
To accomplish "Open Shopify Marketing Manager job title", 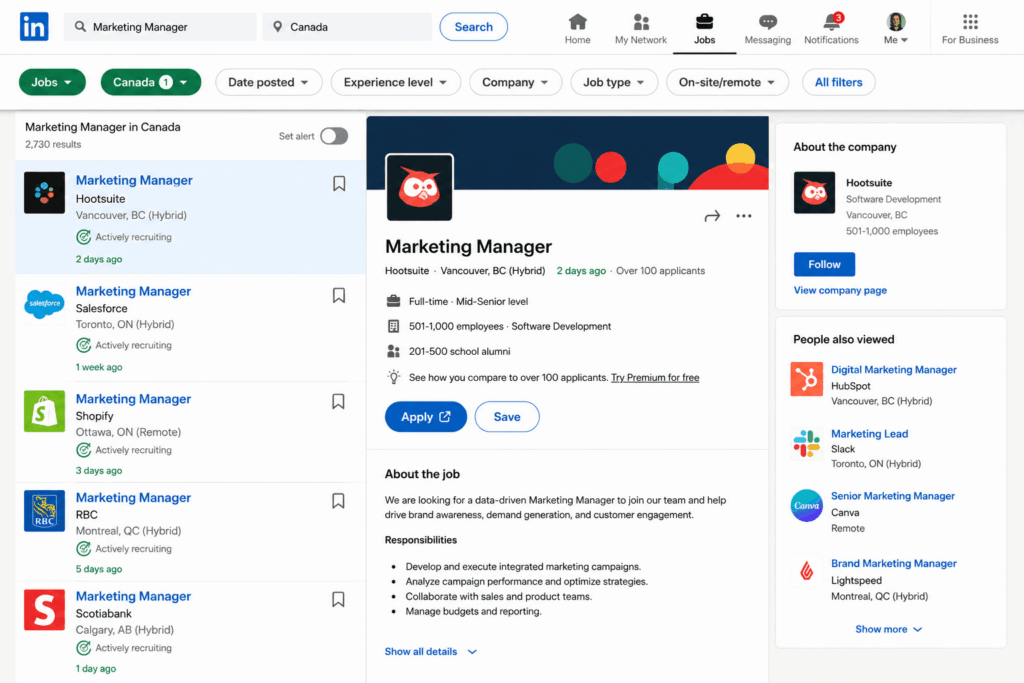I will tap(133, 399).
